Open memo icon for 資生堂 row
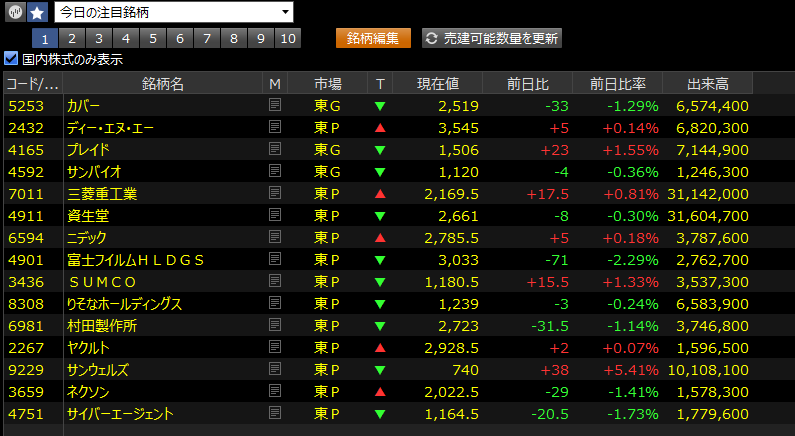The height and width of the screenshot is (436, 795). click(x=275, y=215)
